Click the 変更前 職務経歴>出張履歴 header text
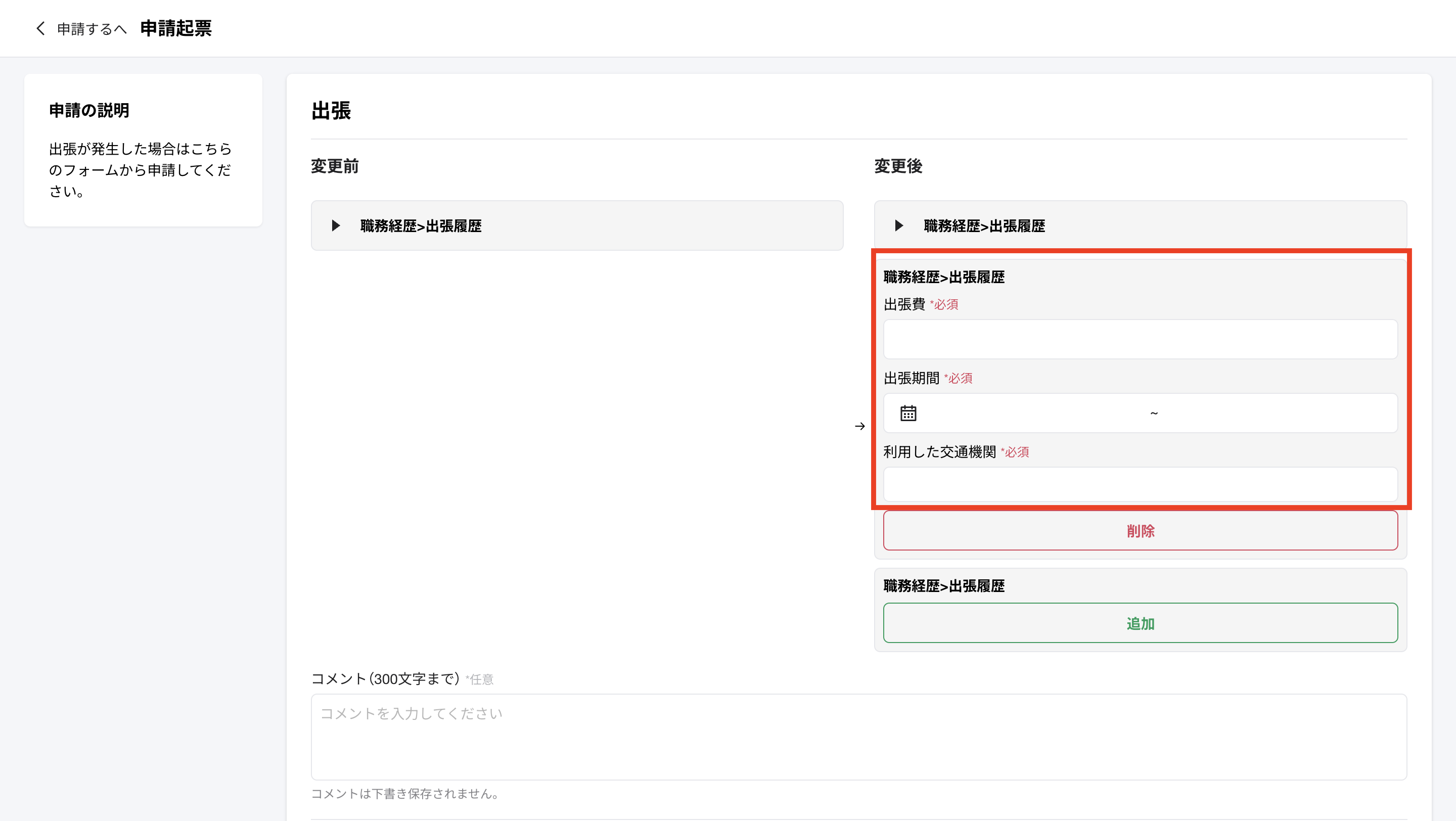The height and width of the screenshot is (821, 1456). [x=421, y=226]
